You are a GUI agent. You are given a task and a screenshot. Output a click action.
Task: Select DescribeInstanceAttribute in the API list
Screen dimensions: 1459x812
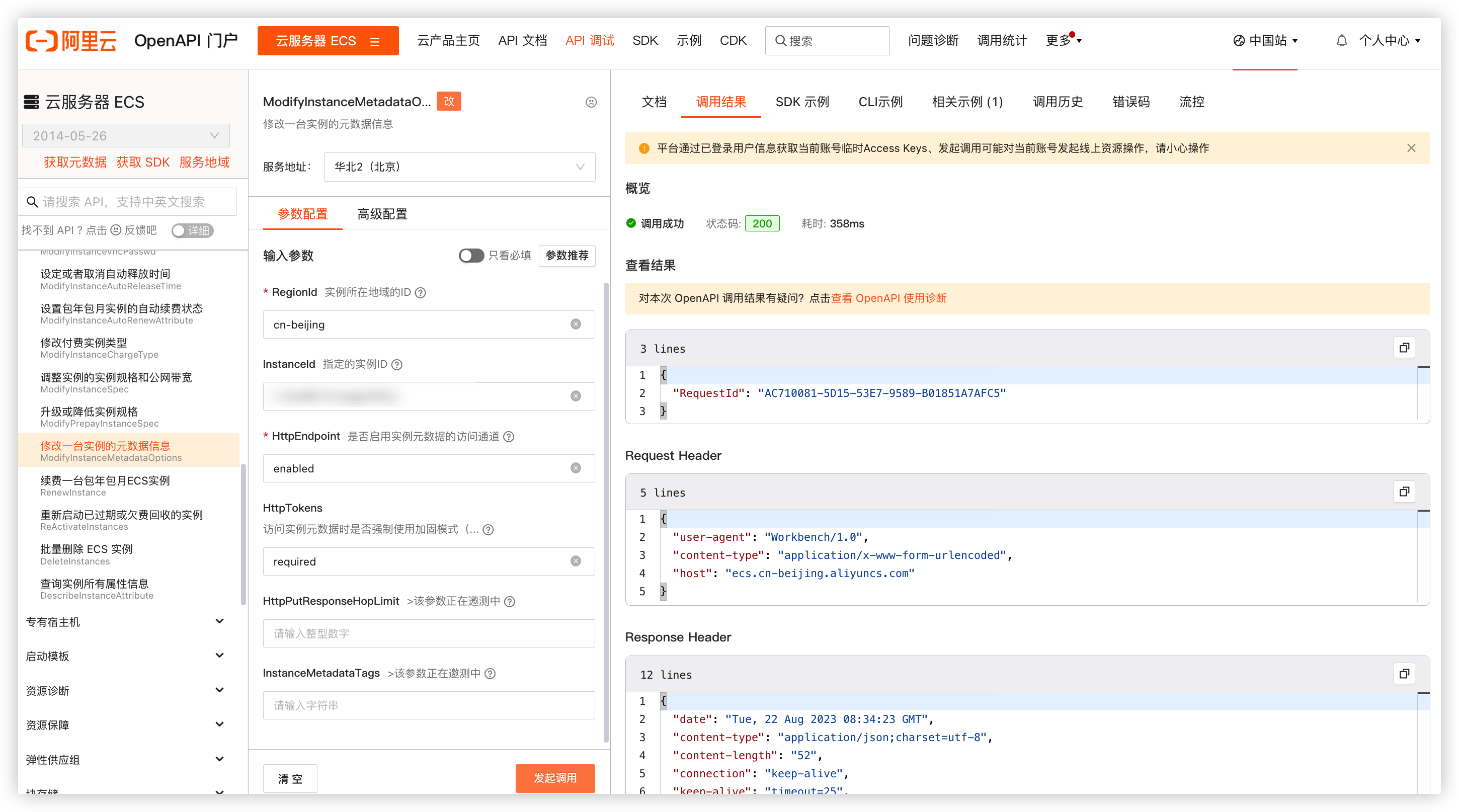tap(129, 589)
